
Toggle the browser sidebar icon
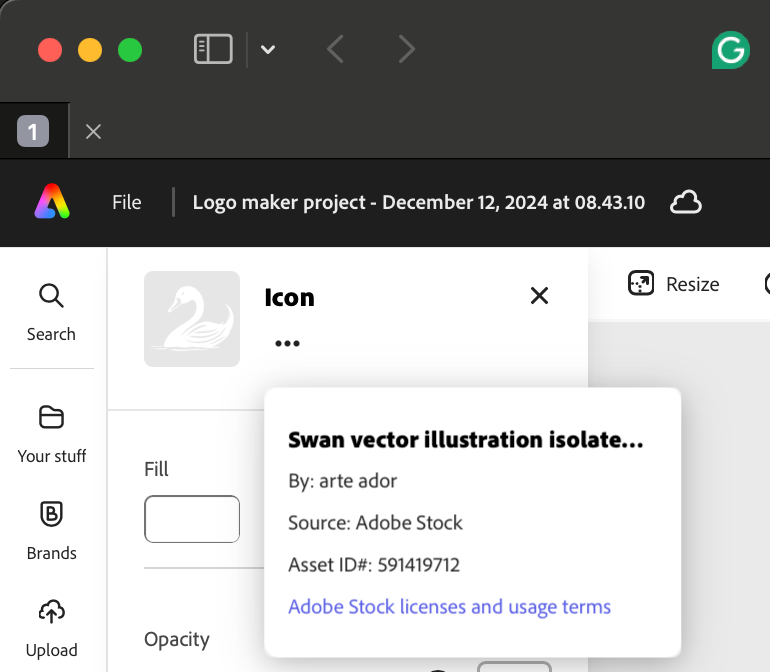[x=213, y=49]
